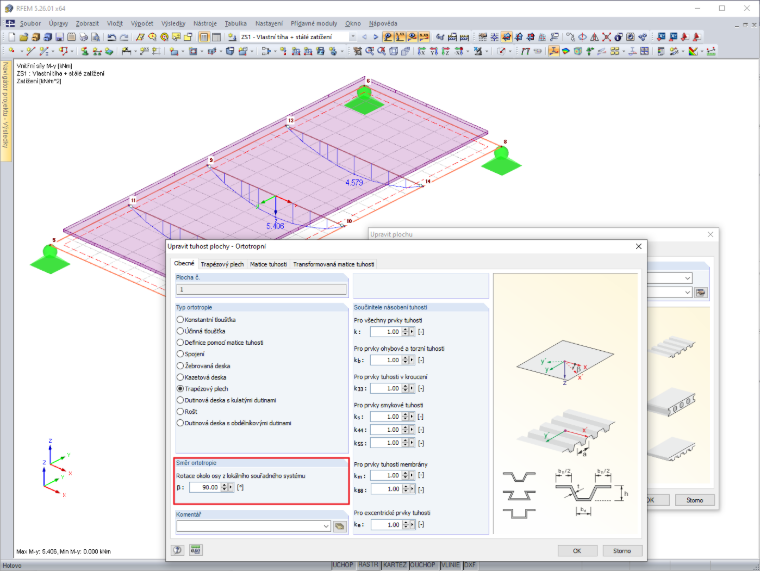The height and width of the screenshot is (571, 760).
Task: Open first dropdown in Upravit plochu window
Action: [x=687, y=278]
